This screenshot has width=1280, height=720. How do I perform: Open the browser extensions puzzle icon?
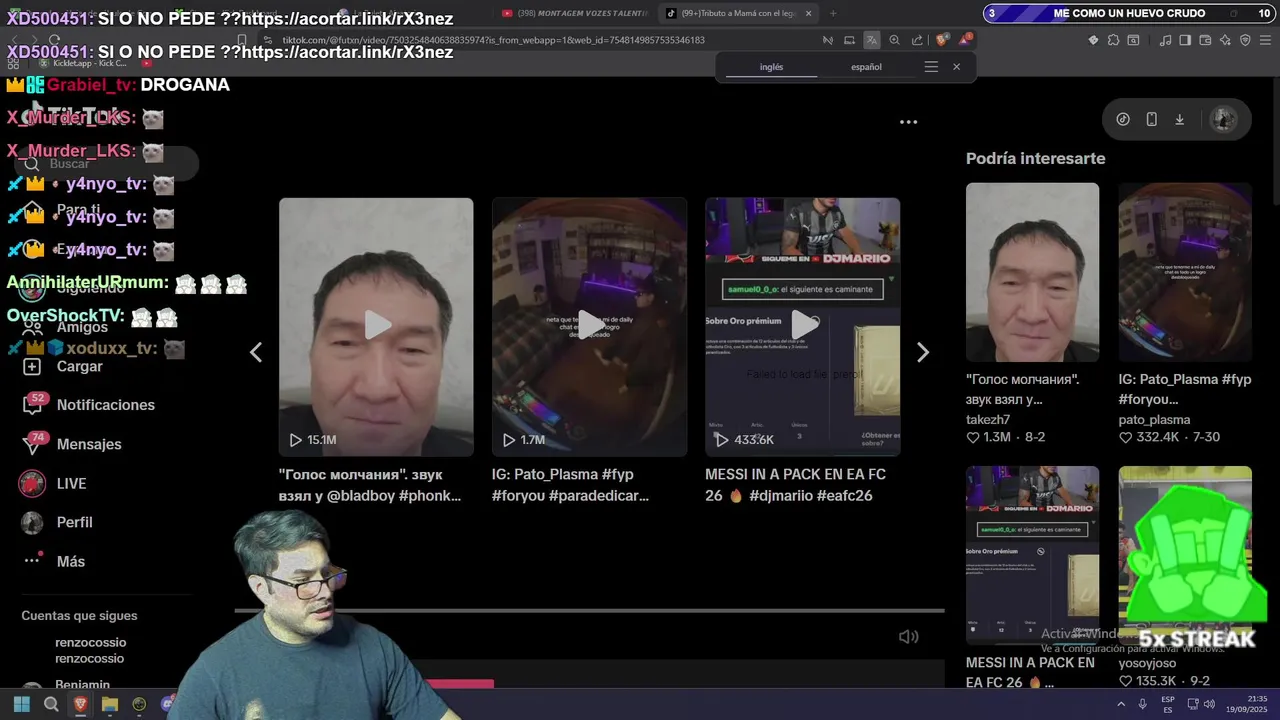(x=1113, y=40)
